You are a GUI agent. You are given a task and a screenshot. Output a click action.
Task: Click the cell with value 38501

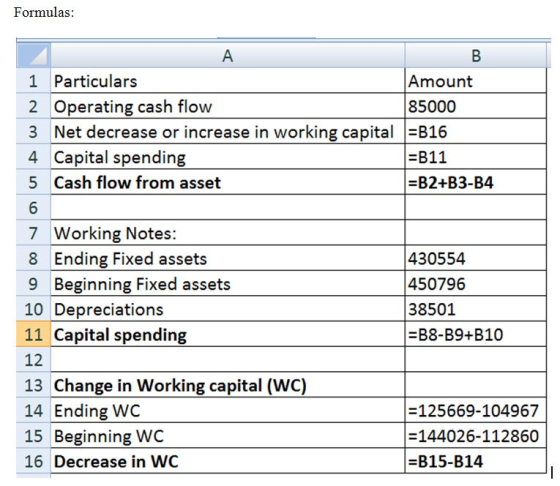pos(476,309)
